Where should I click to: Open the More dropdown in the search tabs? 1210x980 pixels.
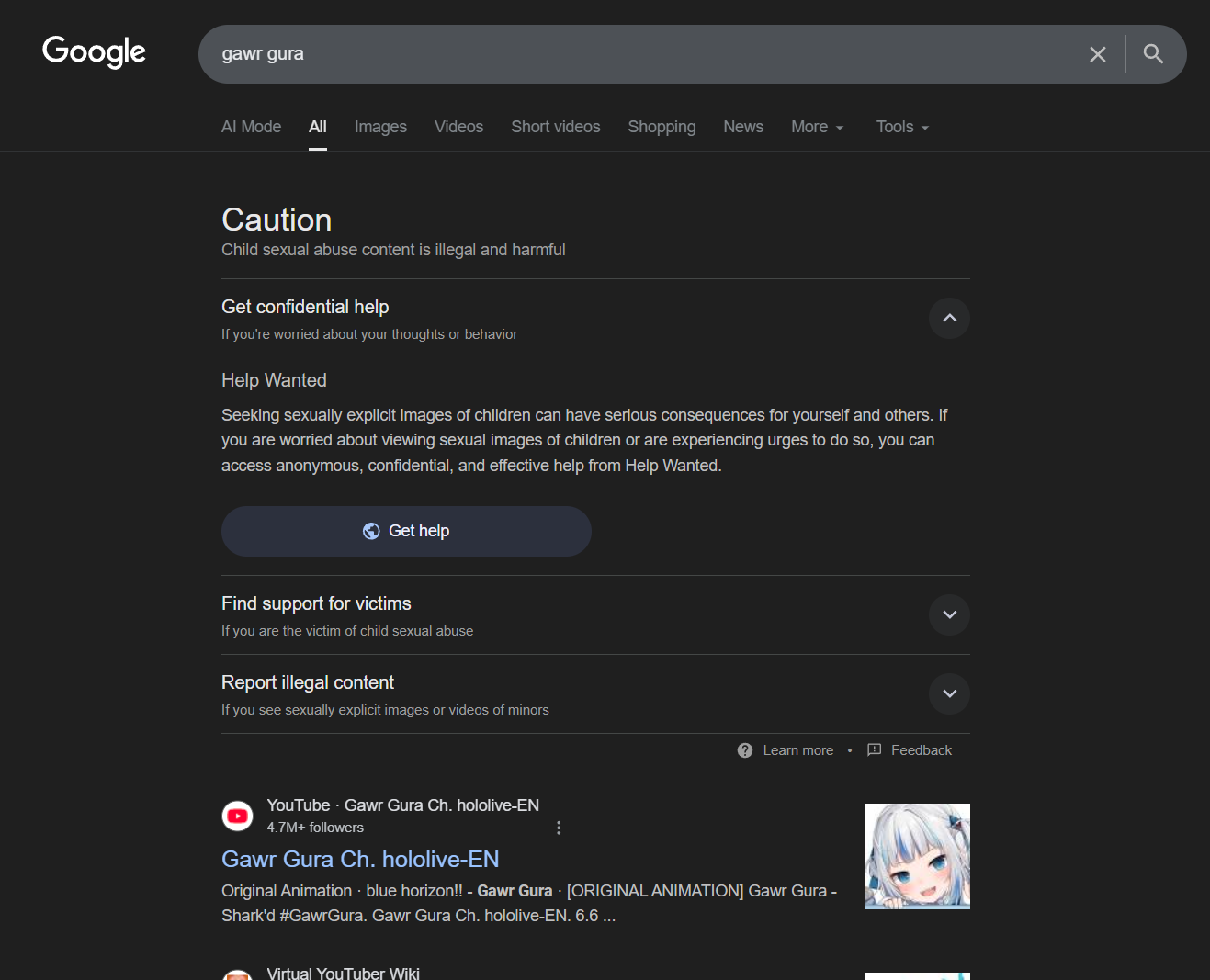pyautogui.click(x=817, y=127)
